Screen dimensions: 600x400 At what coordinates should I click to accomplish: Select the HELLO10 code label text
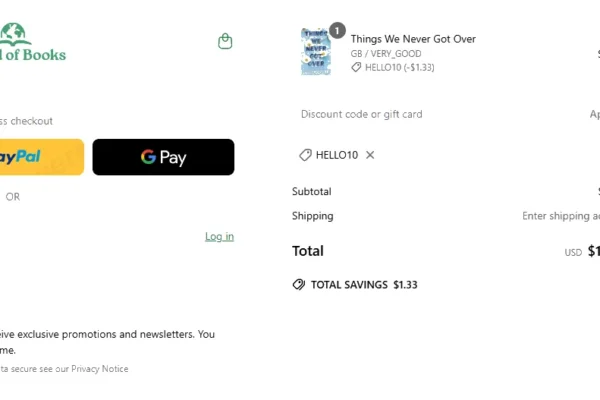337,155
